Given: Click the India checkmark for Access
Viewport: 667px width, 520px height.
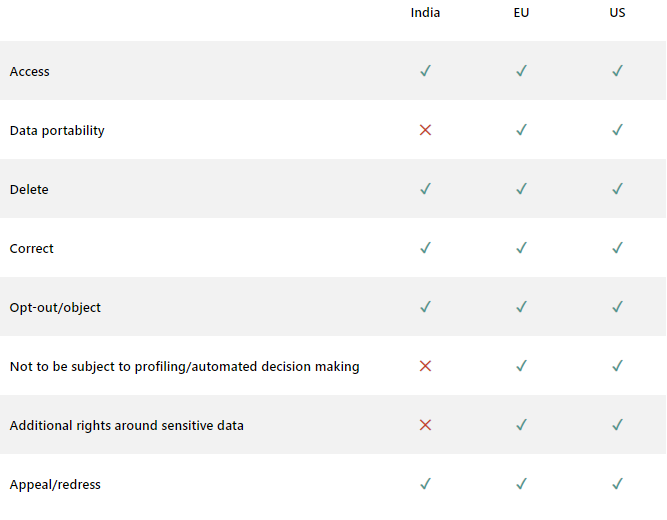Looking at the screenshot, I should (425, 71).
